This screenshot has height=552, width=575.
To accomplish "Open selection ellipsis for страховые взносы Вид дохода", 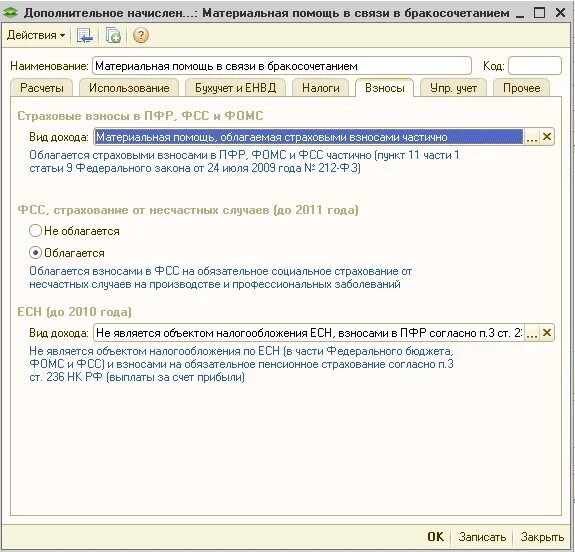I will (x=531, y=137).
